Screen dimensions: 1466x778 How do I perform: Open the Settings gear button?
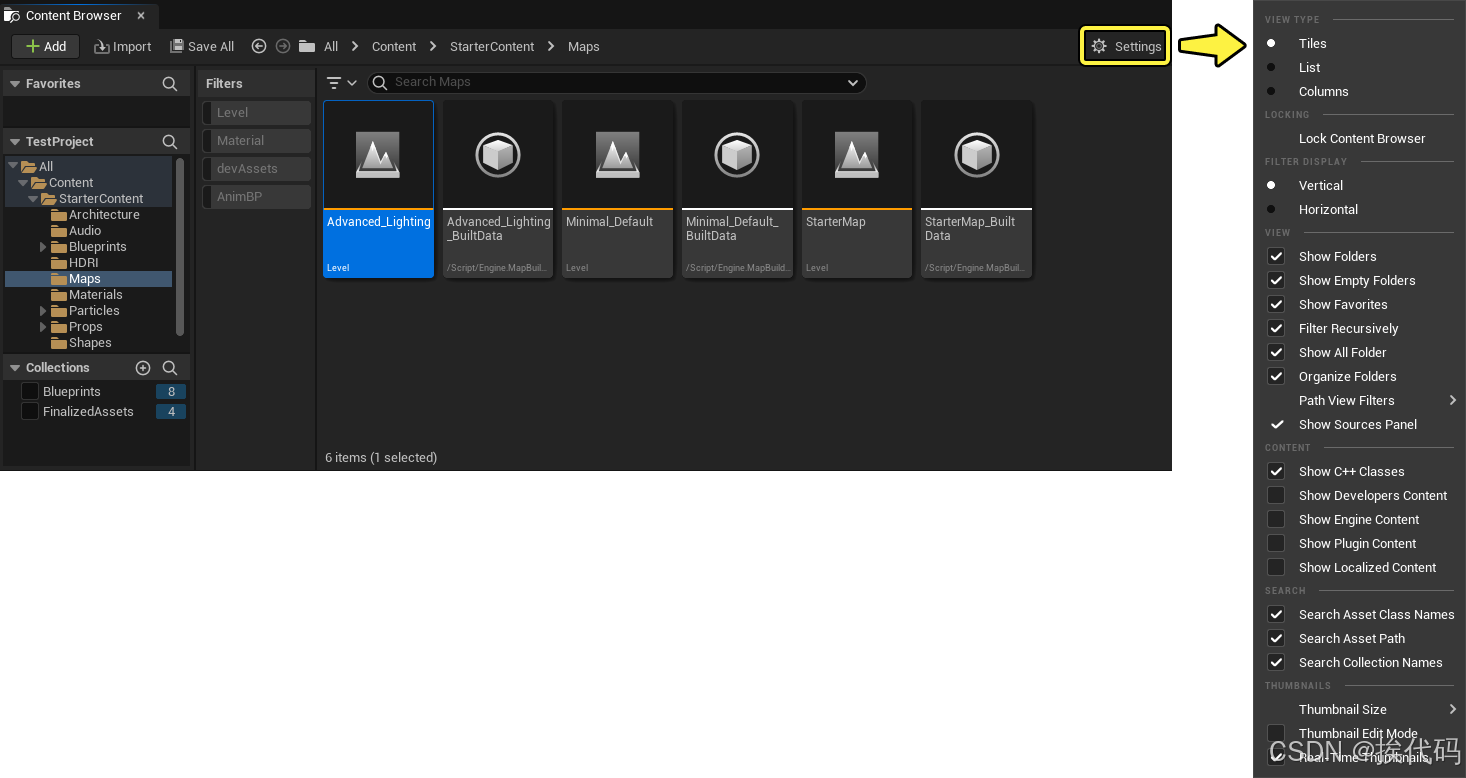click(1126, 46)
